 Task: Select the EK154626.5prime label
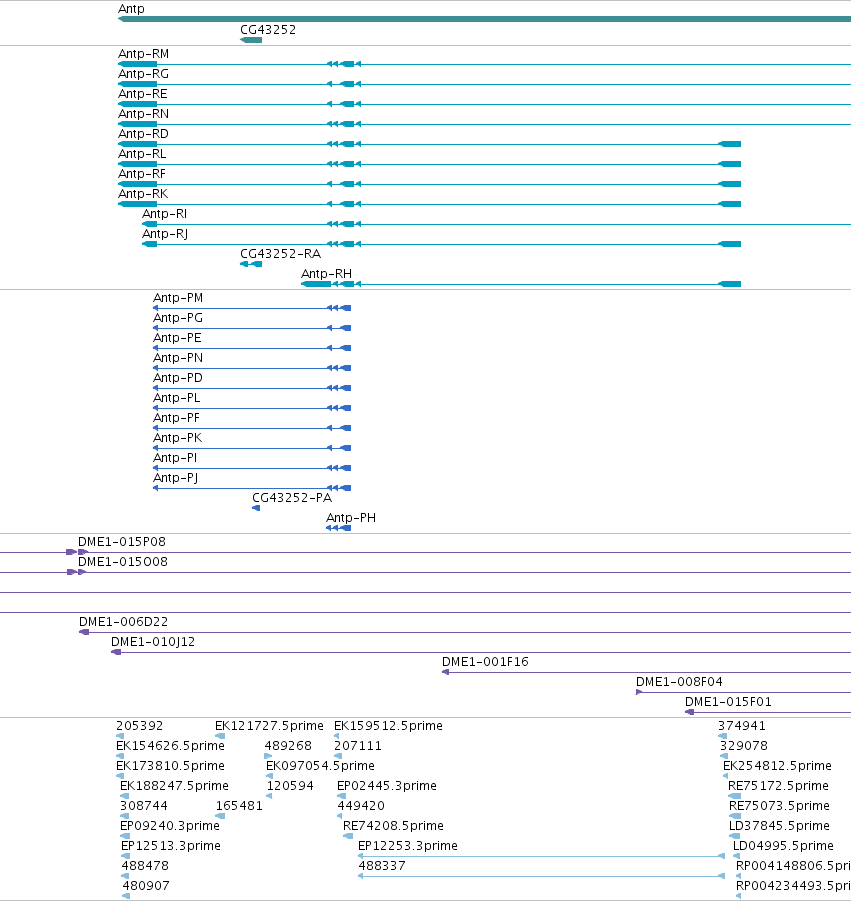pyautogui.click(x=170, y=746)
